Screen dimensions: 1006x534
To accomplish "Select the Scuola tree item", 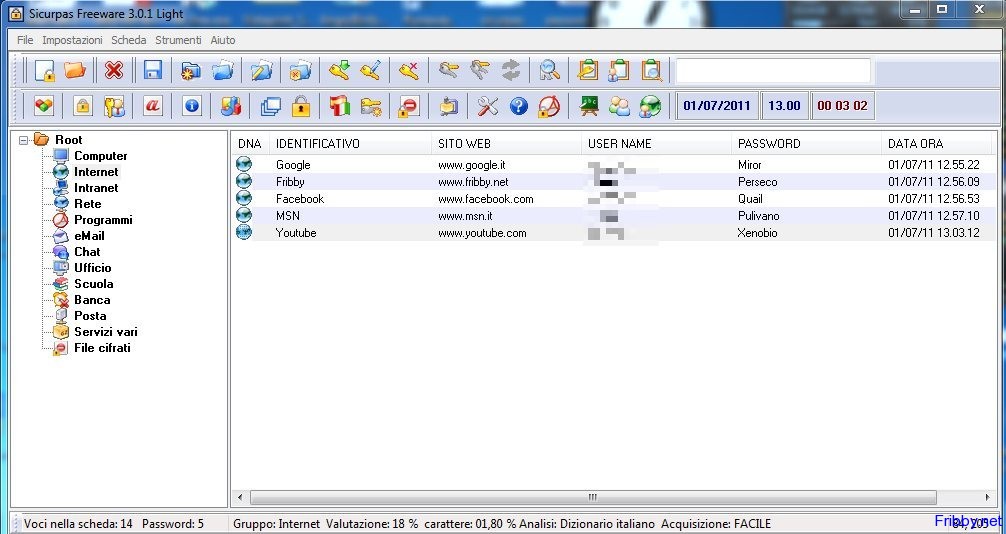I will [94, 284].
